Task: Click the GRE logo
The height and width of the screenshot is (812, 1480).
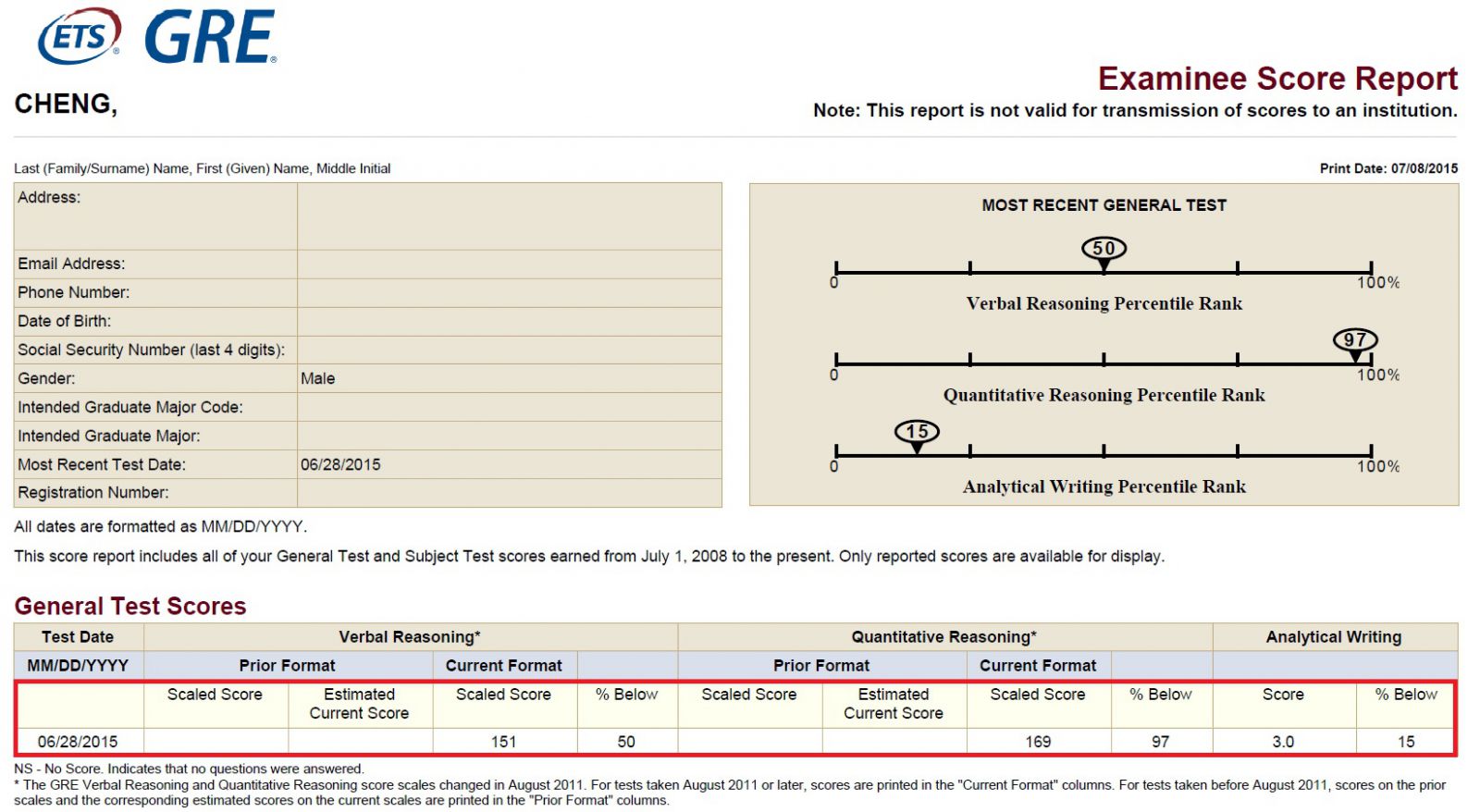Action: tap(210, 37)
